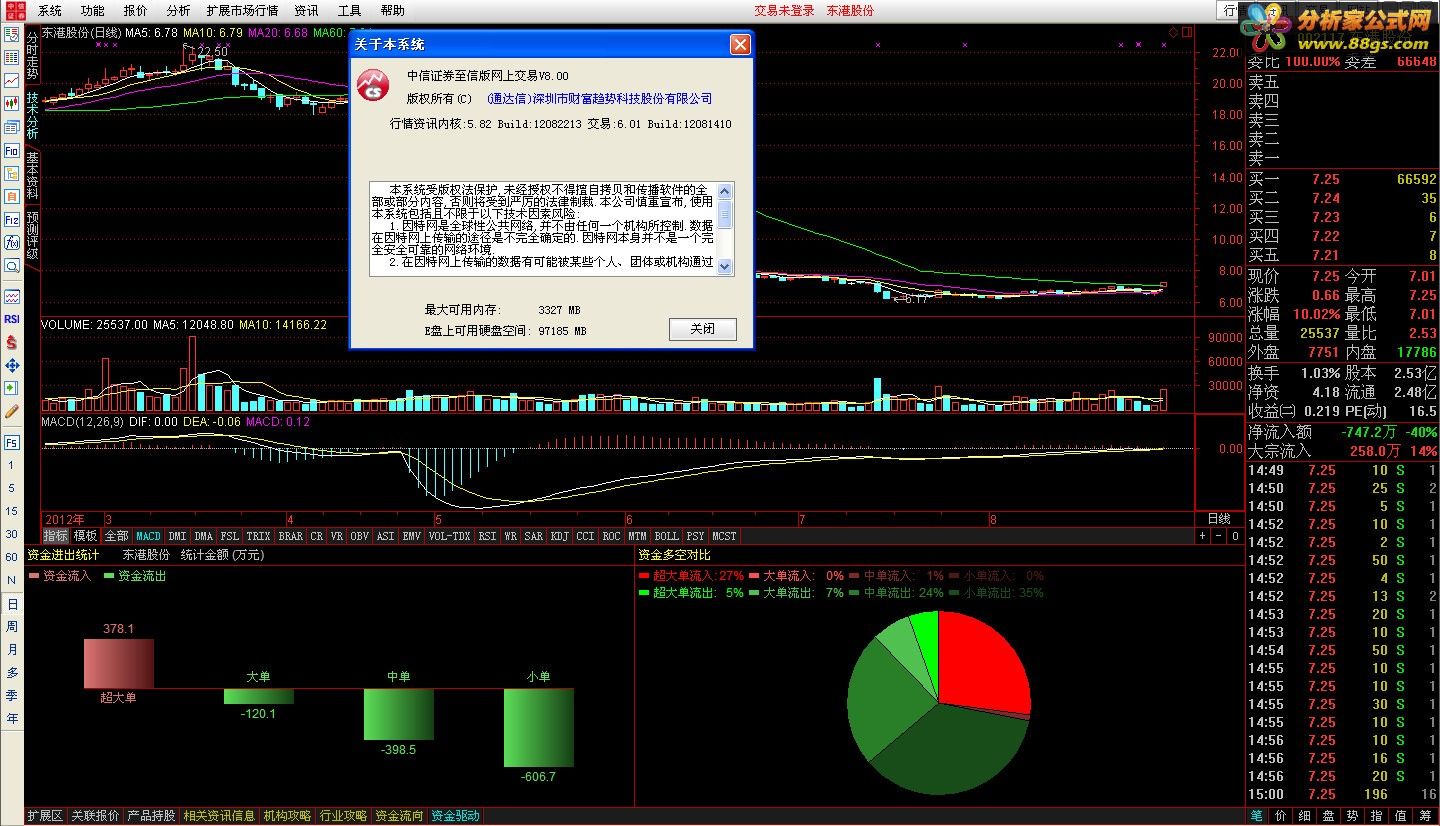Click the red dollar sign sidebar icon
This screenshot has height=826, width=1440.
[12, 342]
